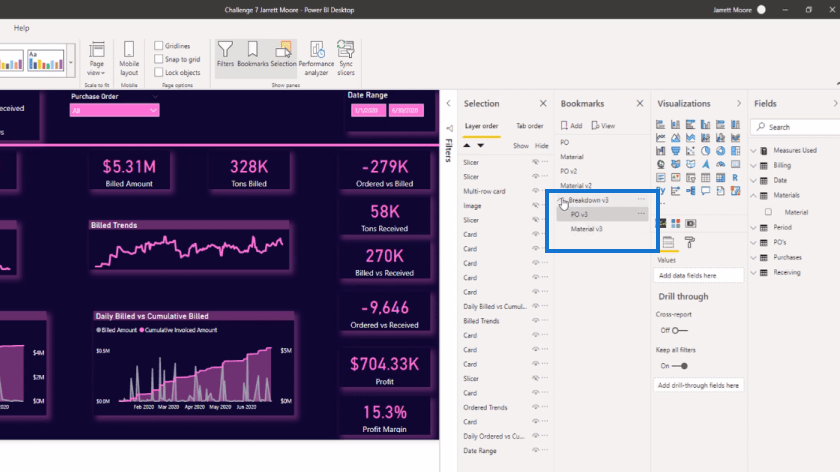Toggle visibility of Image layer
840x472 pixels.
[535, 205]
